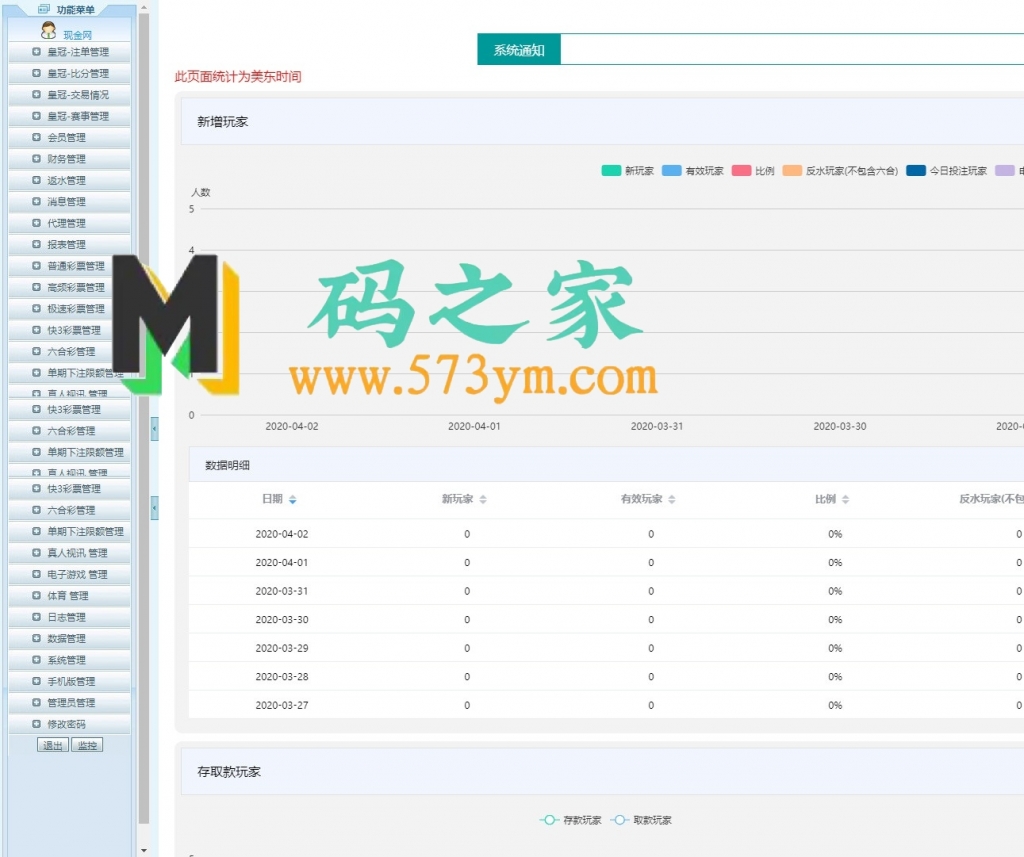Open the 日志管理 menu item
1024x857 pixels.
coord(69,617)
